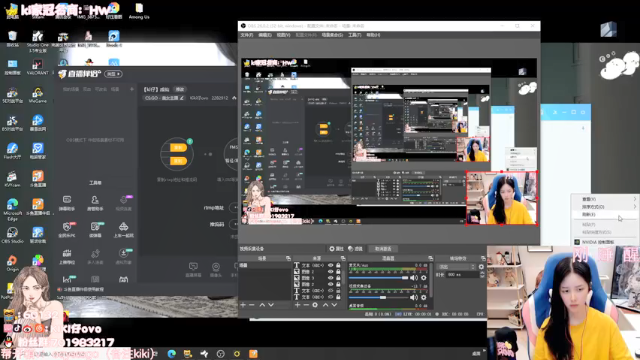
Task: Select the OBS Studio desktop shortcut
Action: coord(12,236)
